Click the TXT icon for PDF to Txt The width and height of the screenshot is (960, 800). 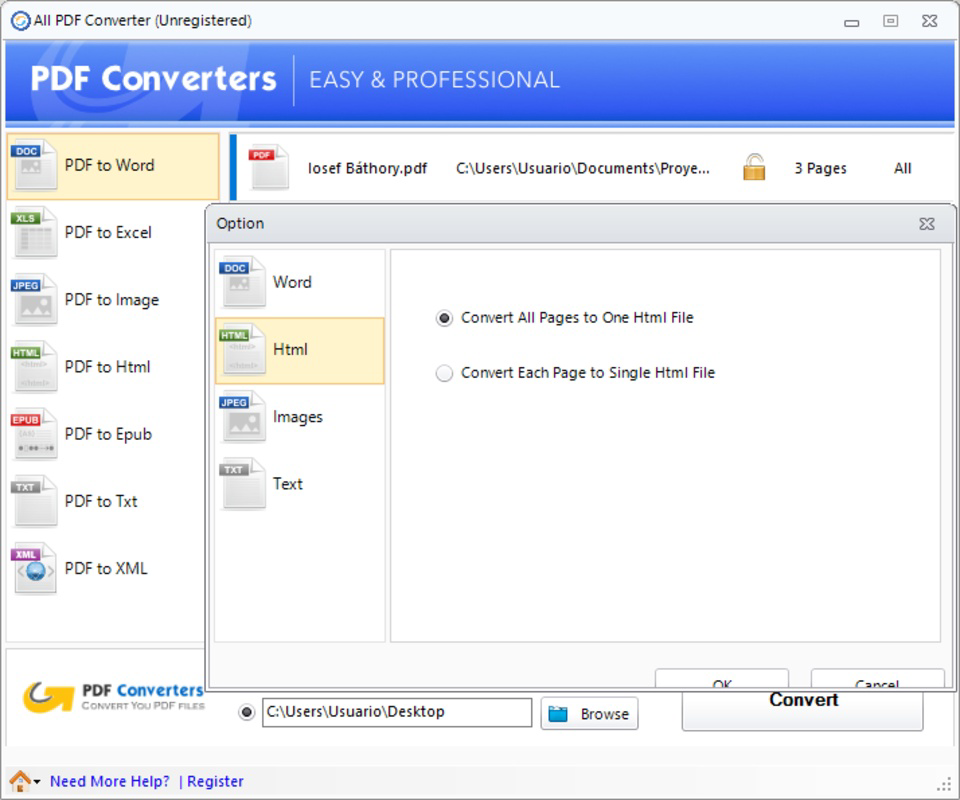pyautogui.click(x=35, y=502)
